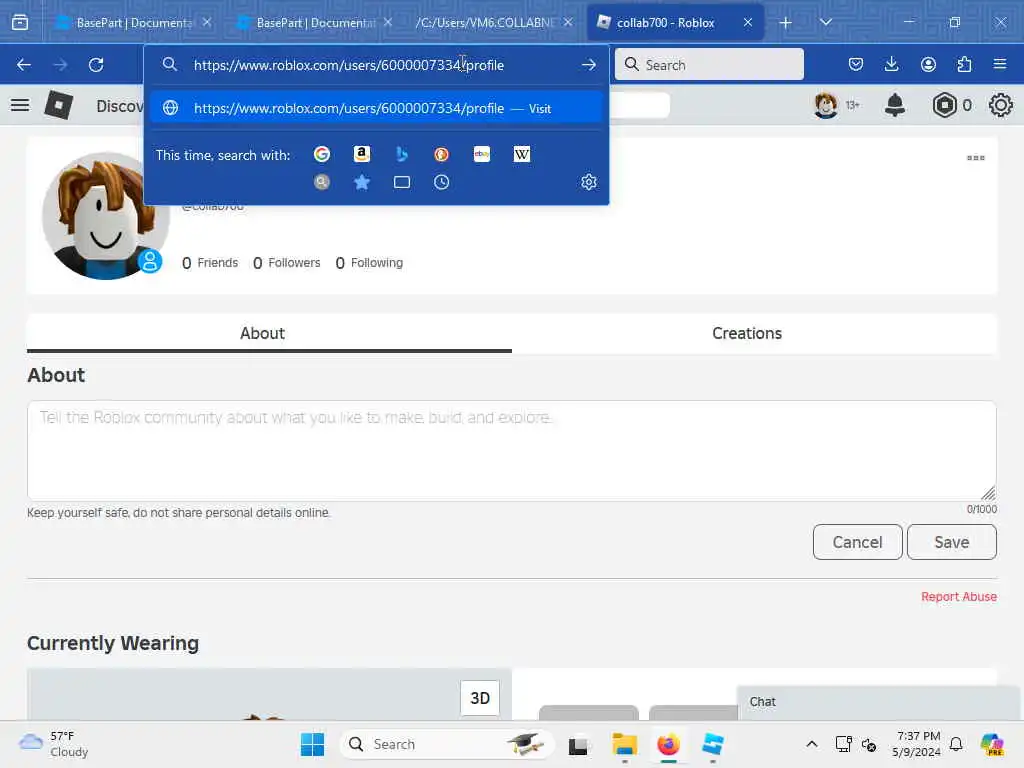Click Report Abuse link
This screenshot has width=1024, height=768.
coord(959,597)
